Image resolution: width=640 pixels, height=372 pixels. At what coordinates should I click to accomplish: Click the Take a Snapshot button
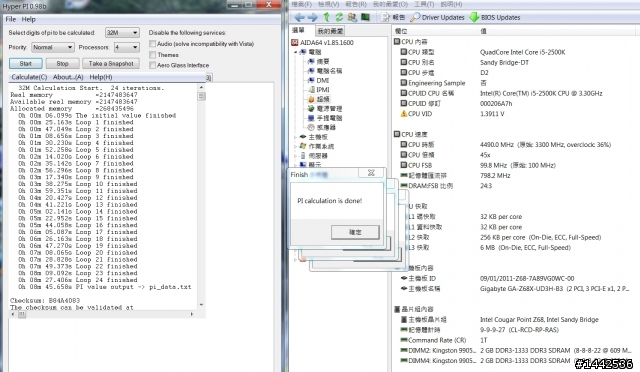point(111,64)
